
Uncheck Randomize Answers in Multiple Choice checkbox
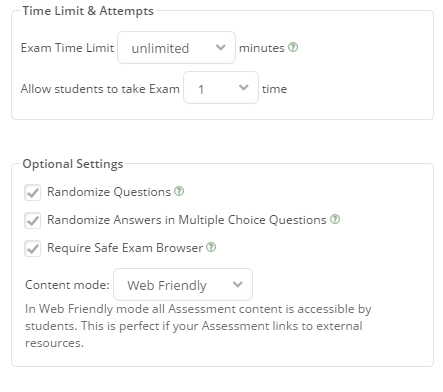[33, 221]
